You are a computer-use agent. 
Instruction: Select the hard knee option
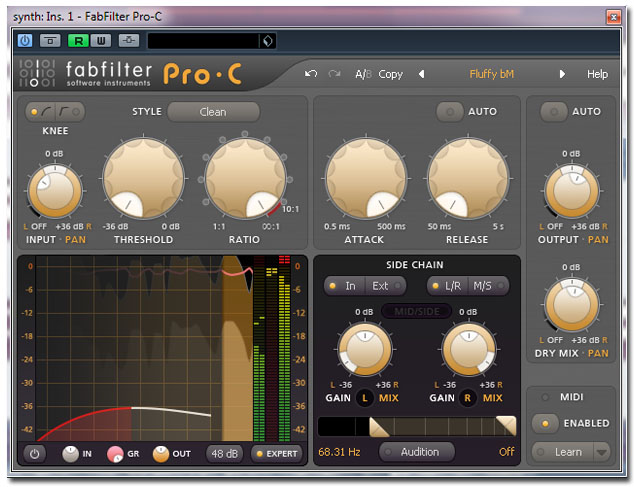click(69, 112)
